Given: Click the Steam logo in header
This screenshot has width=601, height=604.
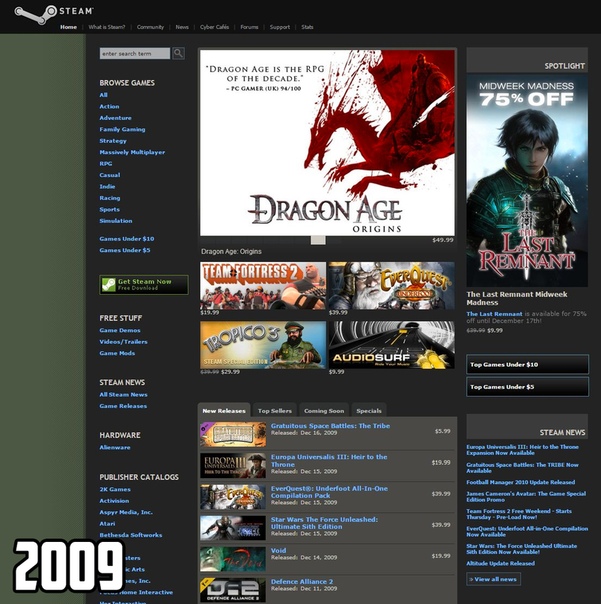Looking at the screenshot, I should click(54, 13).
